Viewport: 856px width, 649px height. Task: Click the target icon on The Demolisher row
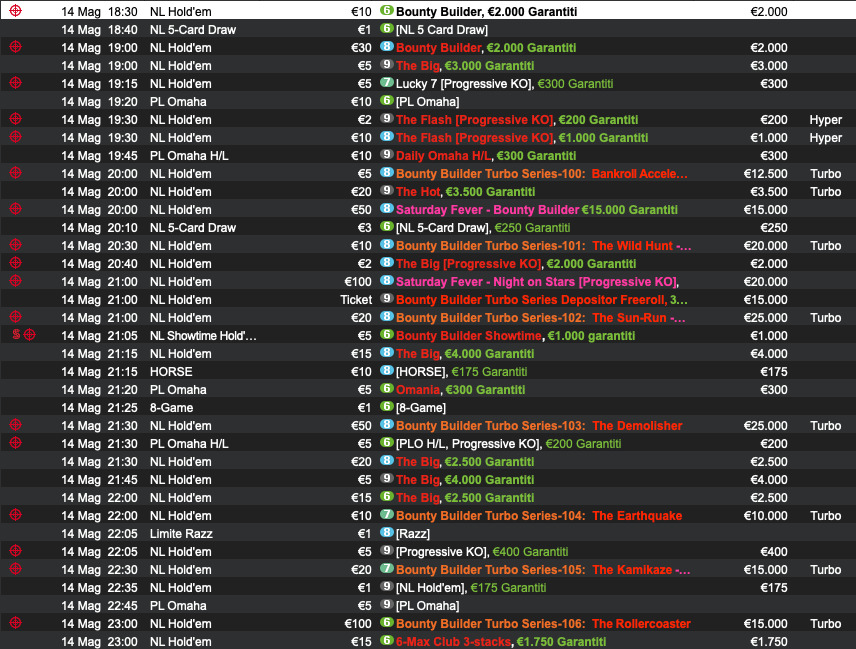tap(15, 425)
